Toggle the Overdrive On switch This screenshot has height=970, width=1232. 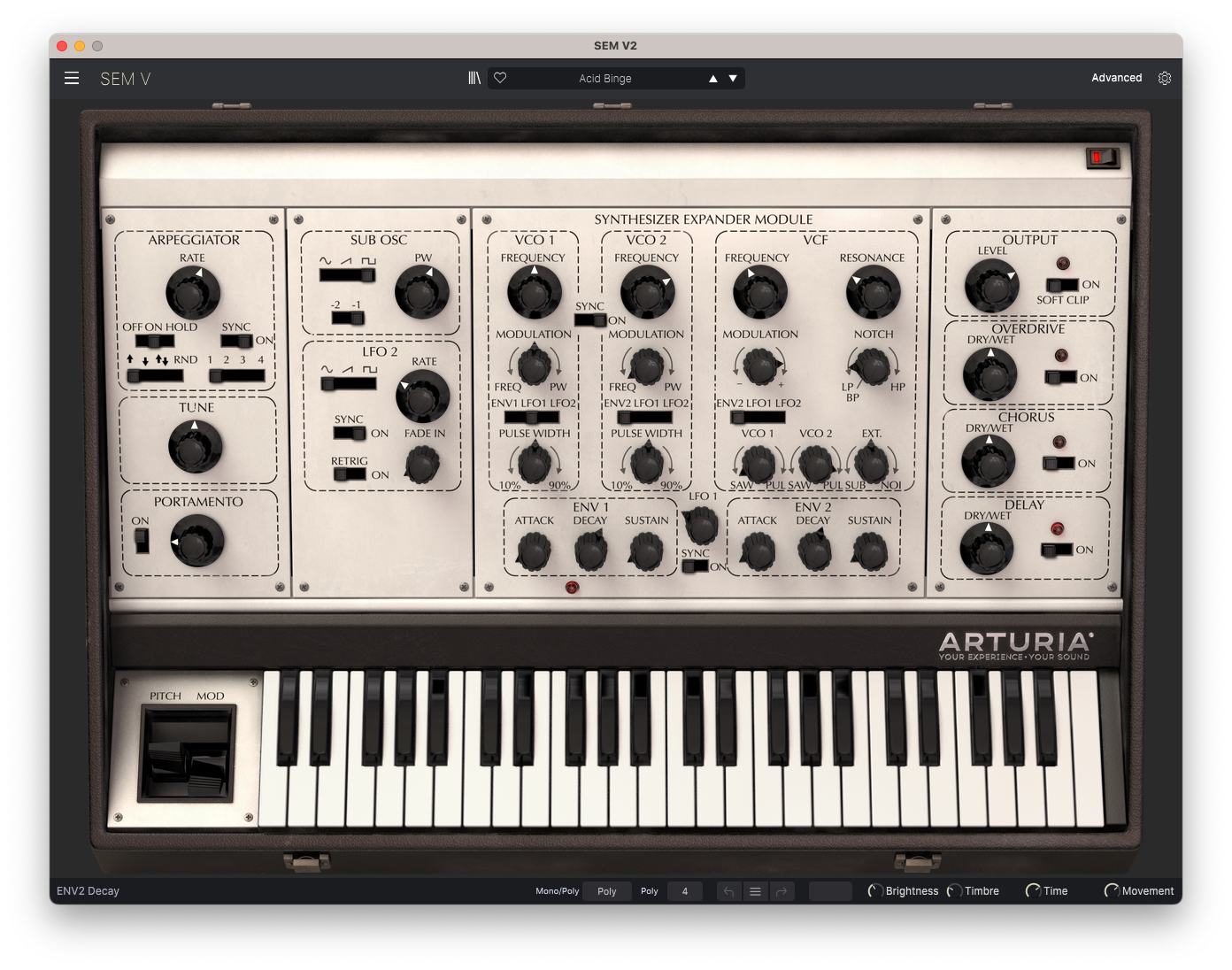1060,378
